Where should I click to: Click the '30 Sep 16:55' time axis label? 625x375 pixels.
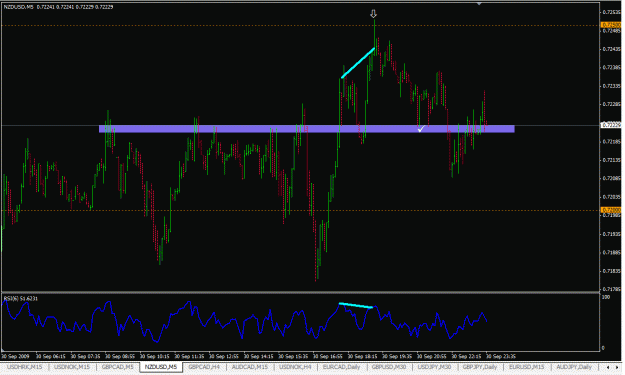[x=328, y=357]
